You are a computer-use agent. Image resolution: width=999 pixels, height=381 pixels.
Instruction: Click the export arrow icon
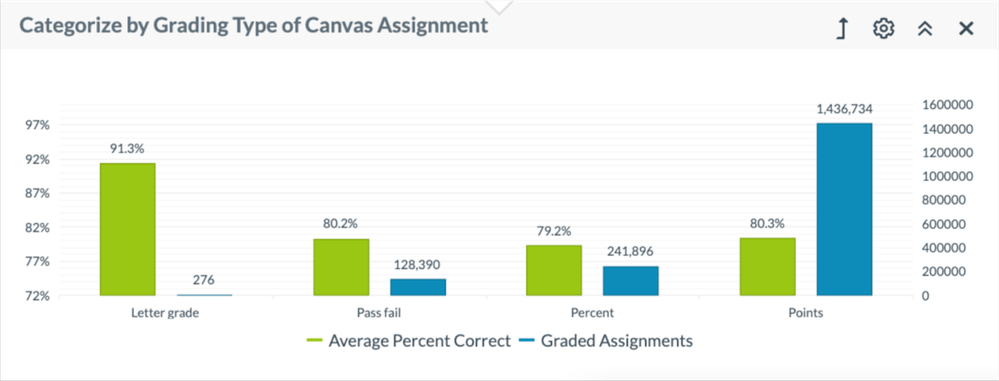click(844, 29)
